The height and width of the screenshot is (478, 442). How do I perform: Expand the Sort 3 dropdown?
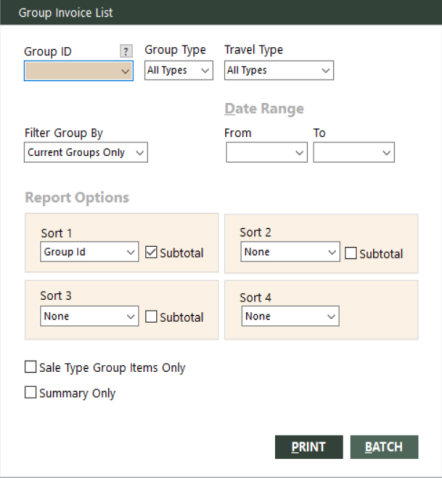90,316
